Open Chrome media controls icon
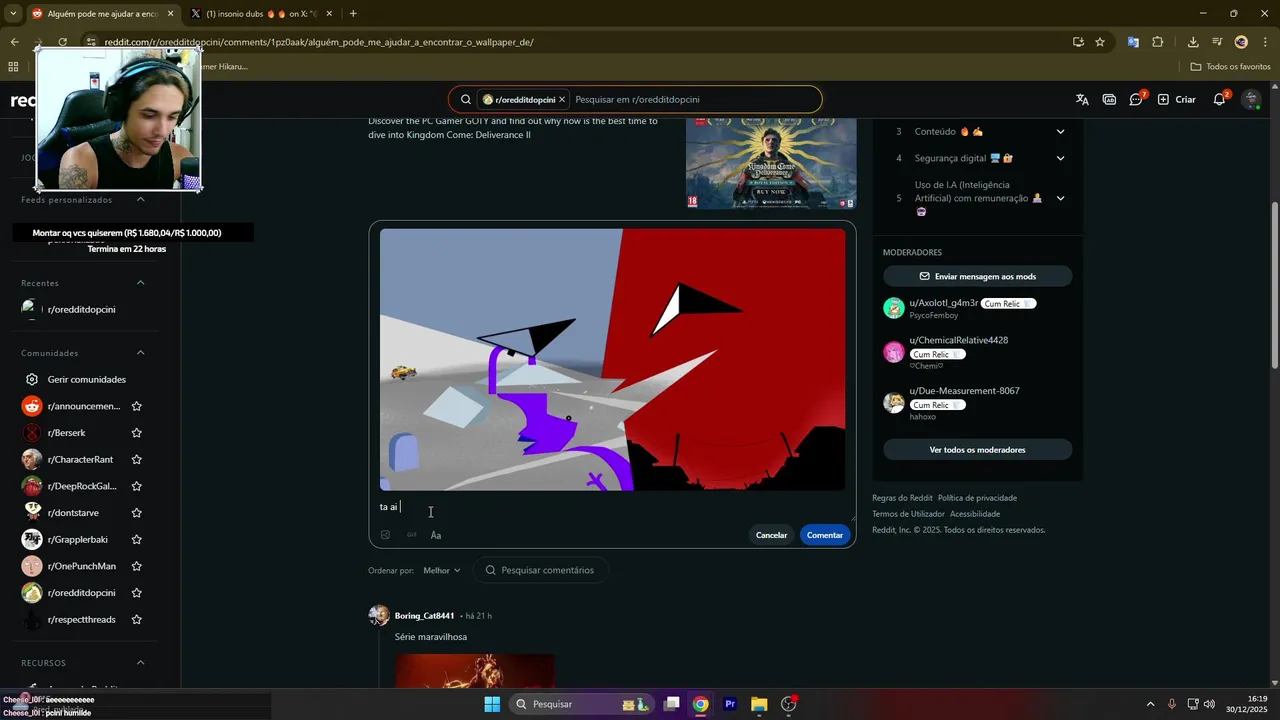 coord(1217,42)
